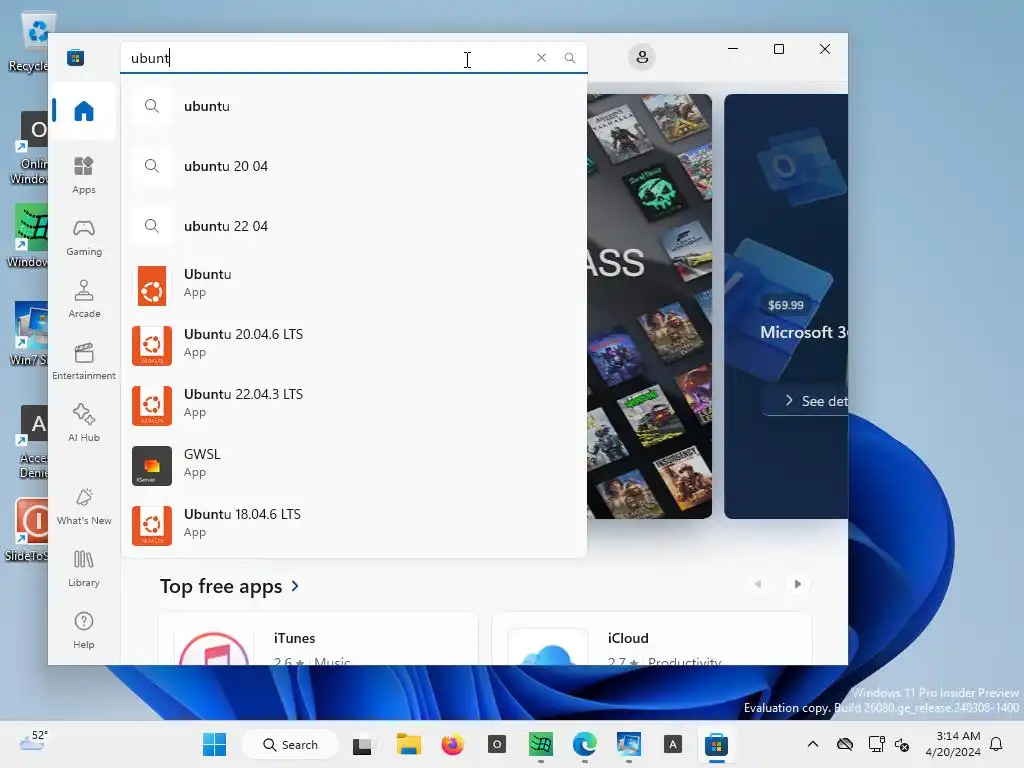The width and height of the screenshot is (1024, 768).
Task: Launch Firefox from the taskbar
Action: point(452,744)
